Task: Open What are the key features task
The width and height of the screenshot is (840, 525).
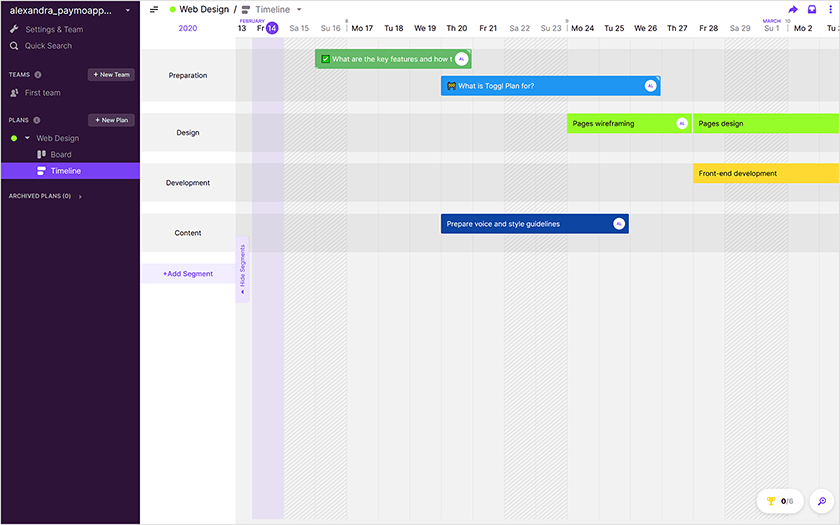Action: [x=392, y=59]
